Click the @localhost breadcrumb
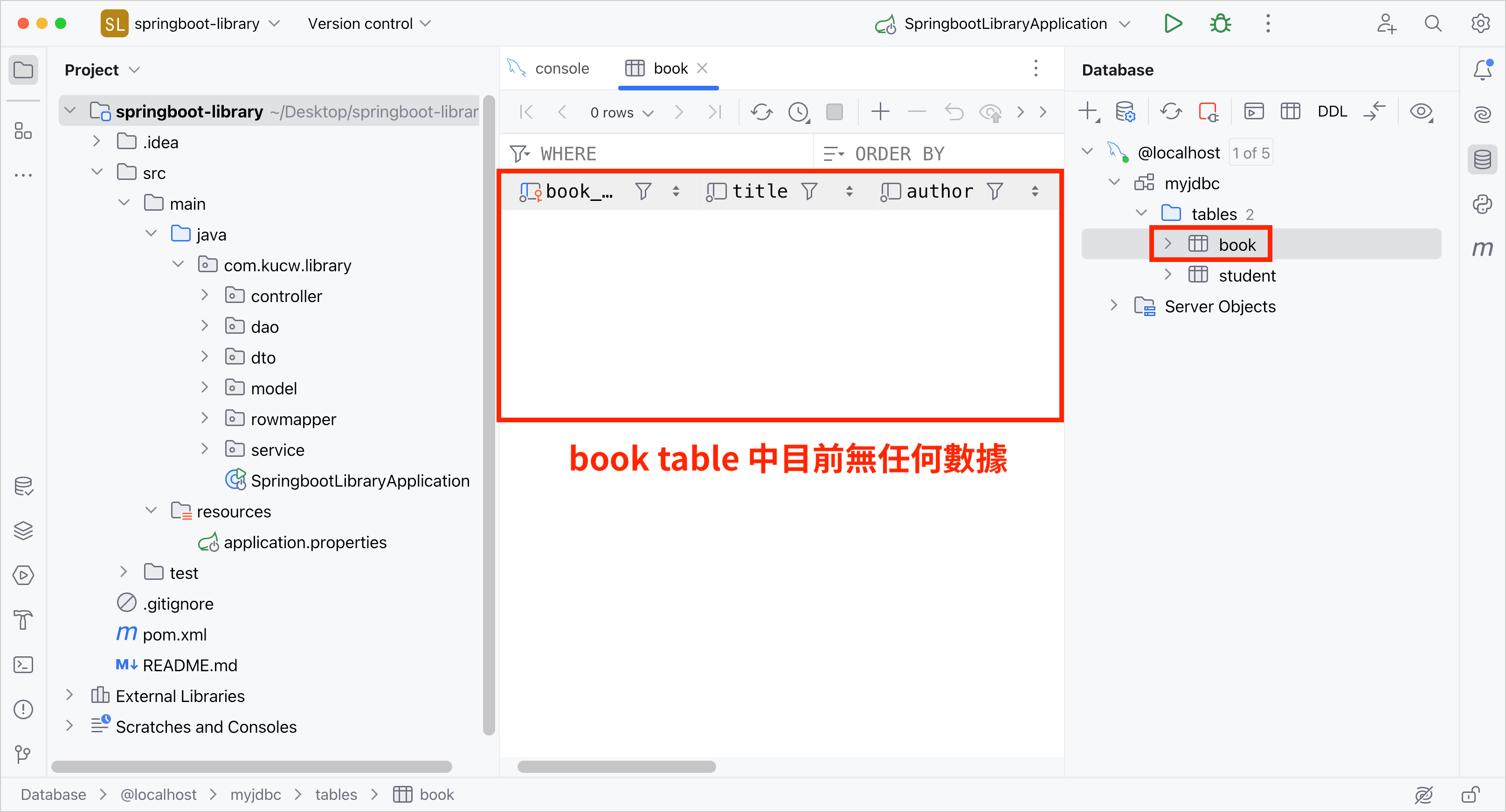The height and width of the screenshot is (812, 1506). [x=158, y=794]
